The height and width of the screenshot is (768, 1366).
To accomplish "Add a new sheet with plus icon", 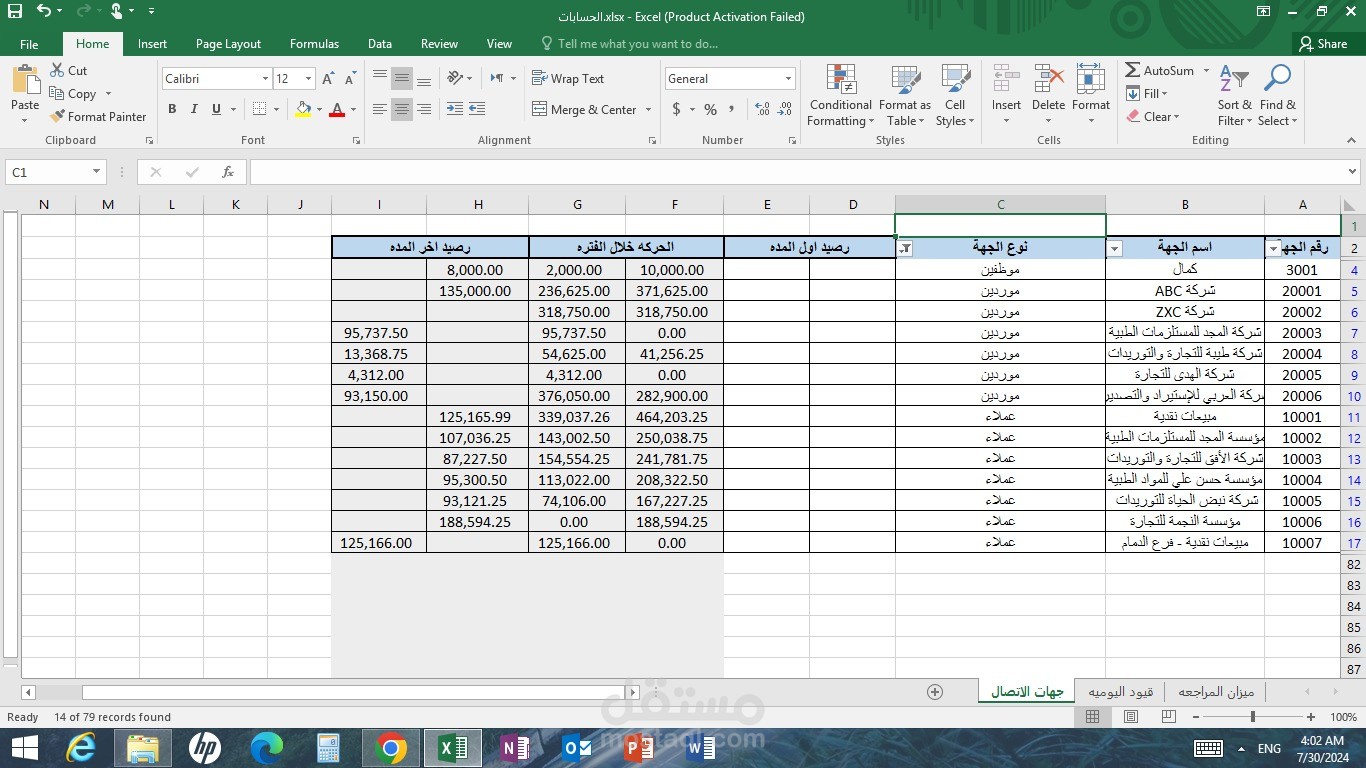I will [x=935, y=692].
